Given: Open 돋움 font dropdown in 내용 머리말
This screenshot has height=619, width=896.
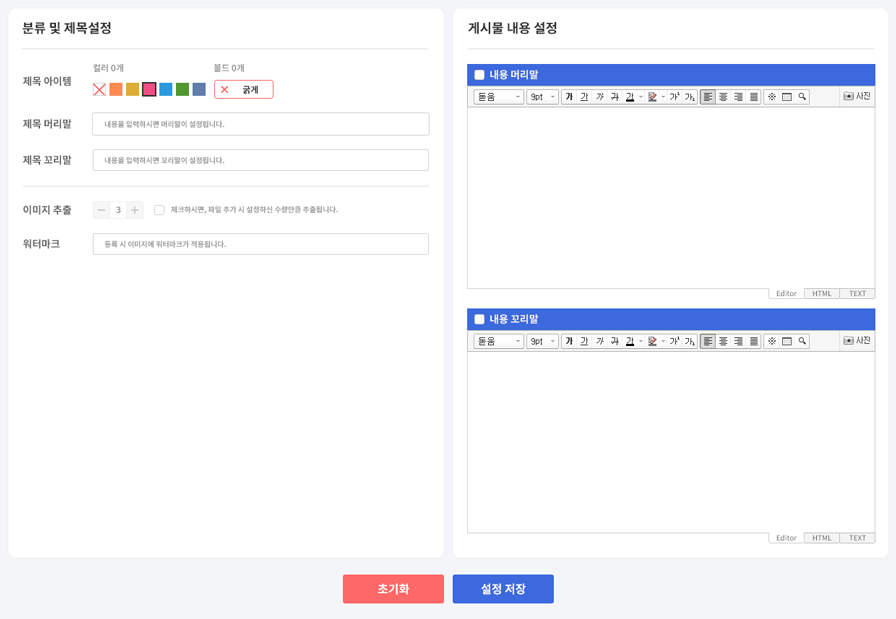Looking at the screenshot, I should click(499, 97).
